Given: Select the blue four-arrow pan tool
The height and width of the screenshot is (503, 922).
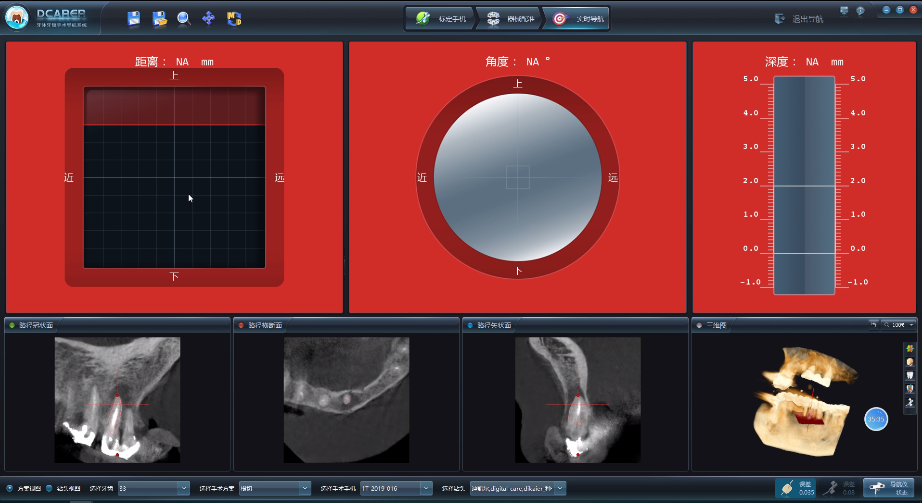Looking at the screenshot, I should pos(209,18).
